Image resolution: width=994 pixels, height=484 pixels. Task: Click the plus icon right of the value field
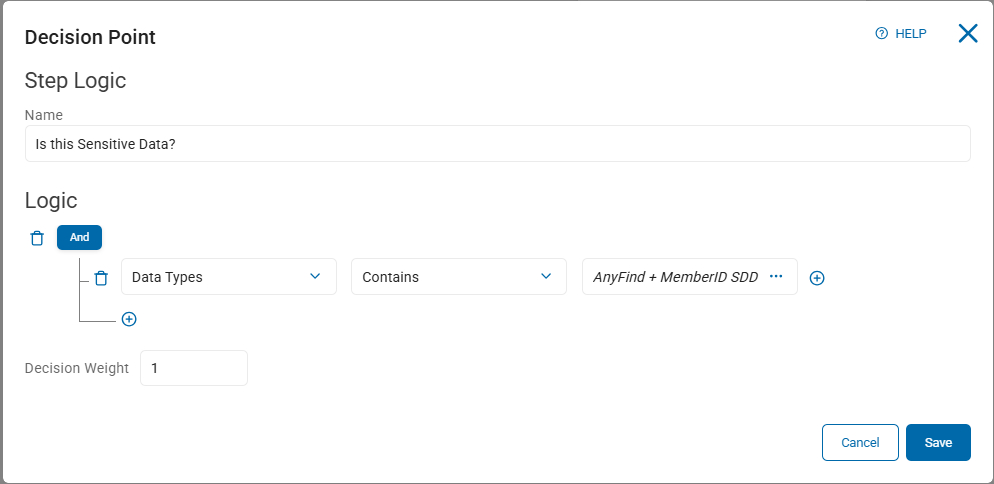(817, 278)
